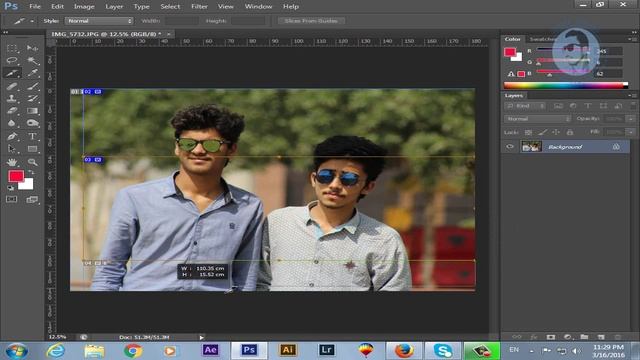
Task: Select the Clone Stamp tool
Action: pyautogui.click(x=11, y=98)
